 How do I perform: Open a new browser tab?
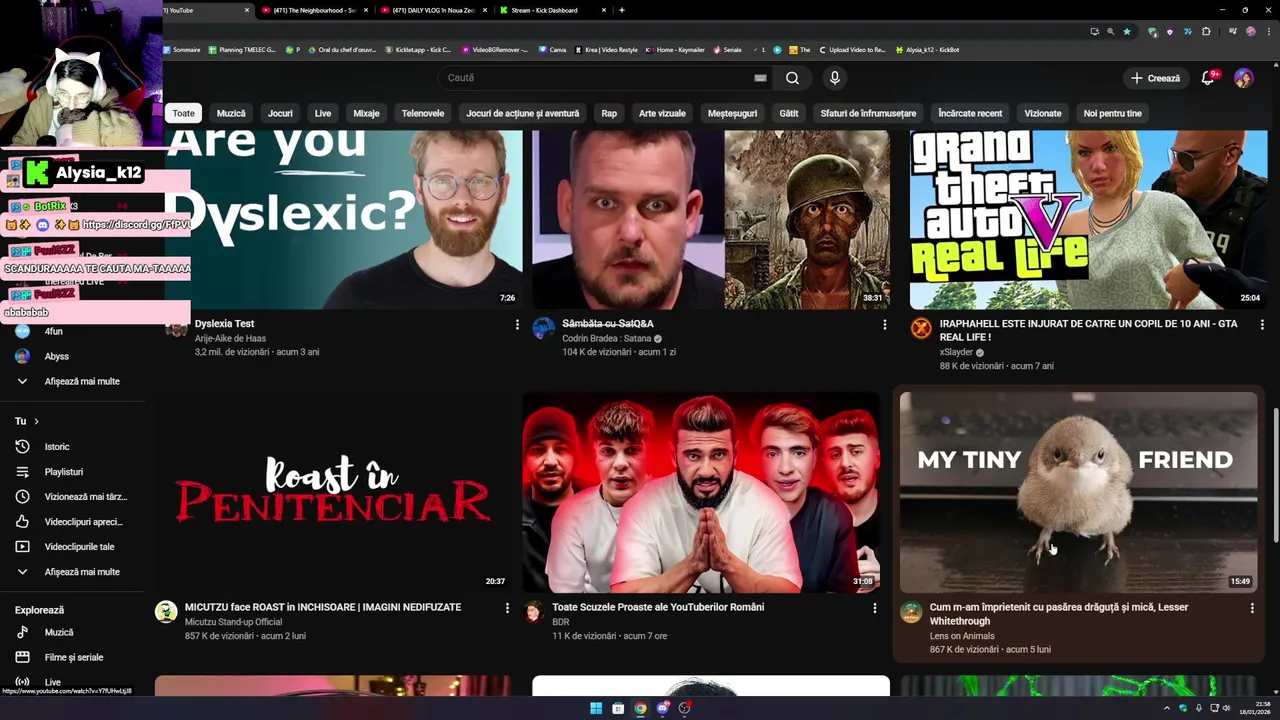[622, 10]
